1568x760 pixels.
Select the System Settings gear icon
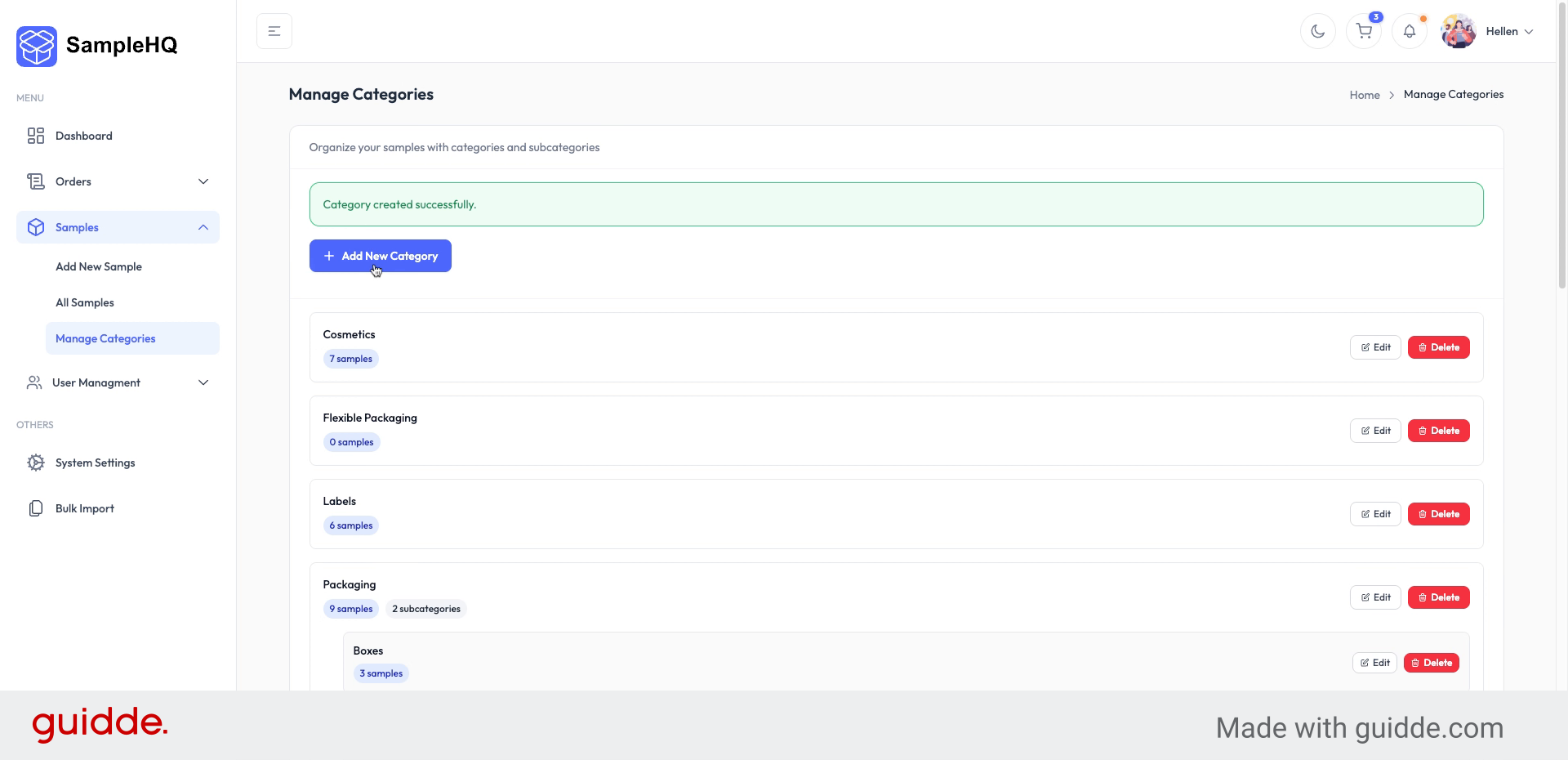pos(36,462)
